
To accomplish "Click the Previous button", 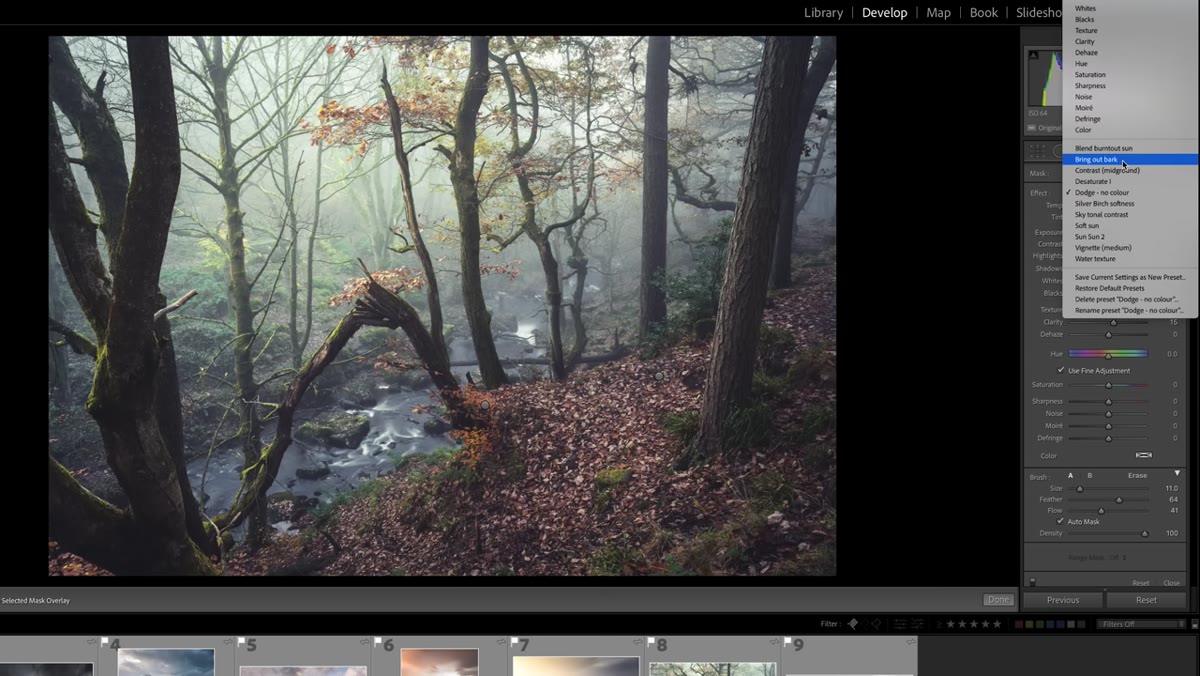I will point(1063,600).
